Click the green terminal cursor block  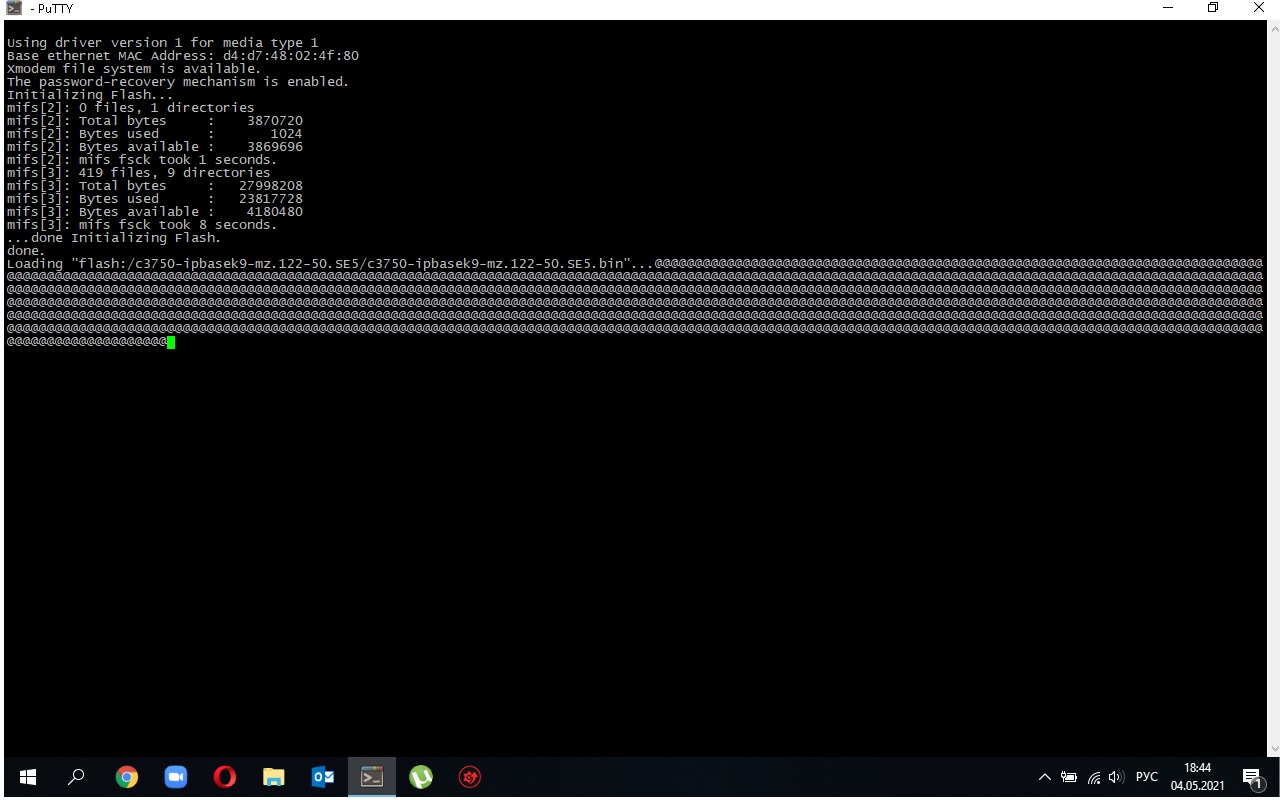click(x=171, y=342)
